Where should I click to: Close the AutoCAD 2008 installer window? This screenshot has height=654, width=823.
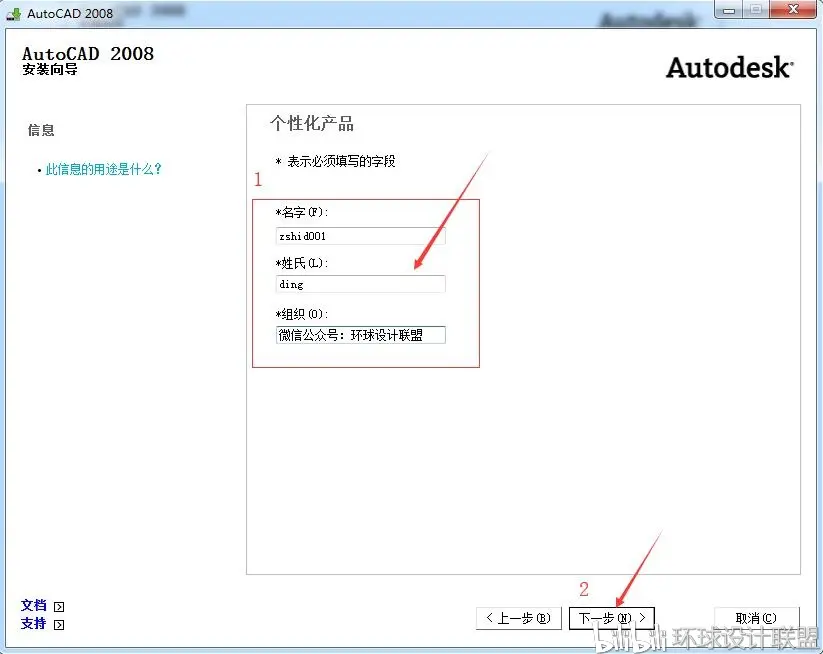(x=793, y=9)
